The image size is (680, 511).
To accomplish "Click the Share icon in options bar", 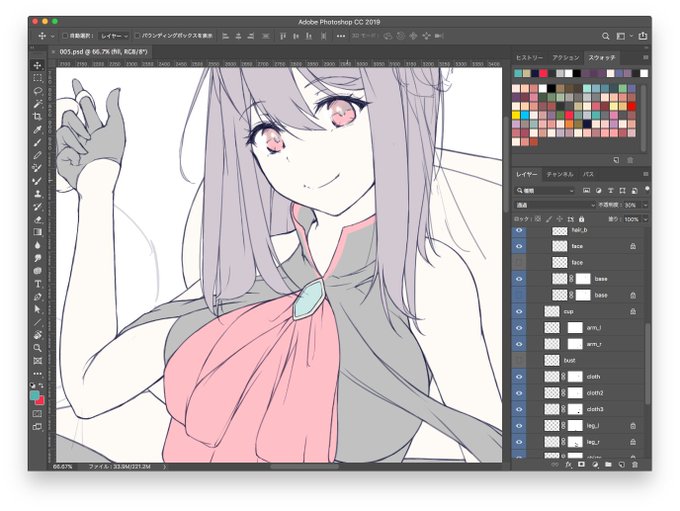I will point(643,36).
